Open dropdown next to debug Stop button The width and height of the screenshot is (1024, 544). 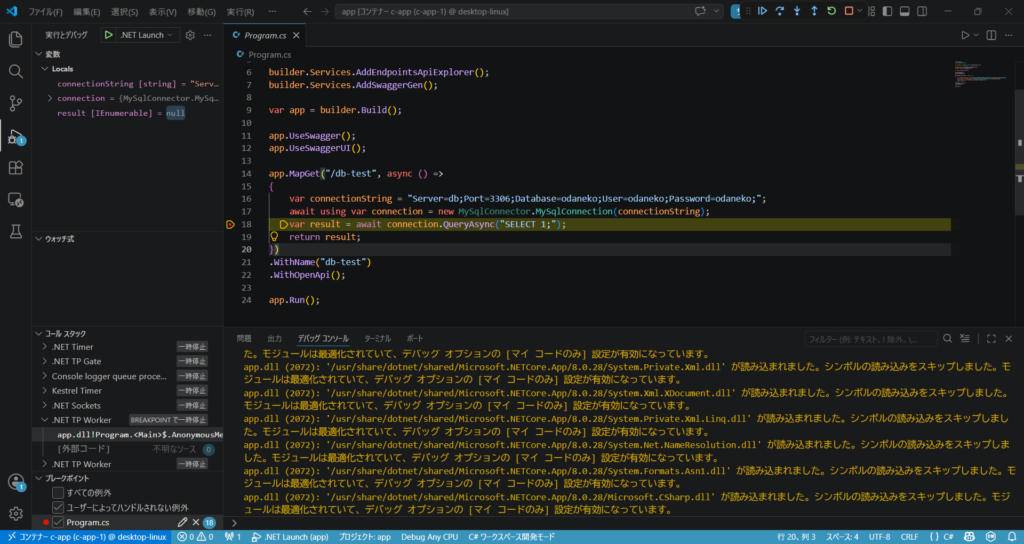[859, 11]
